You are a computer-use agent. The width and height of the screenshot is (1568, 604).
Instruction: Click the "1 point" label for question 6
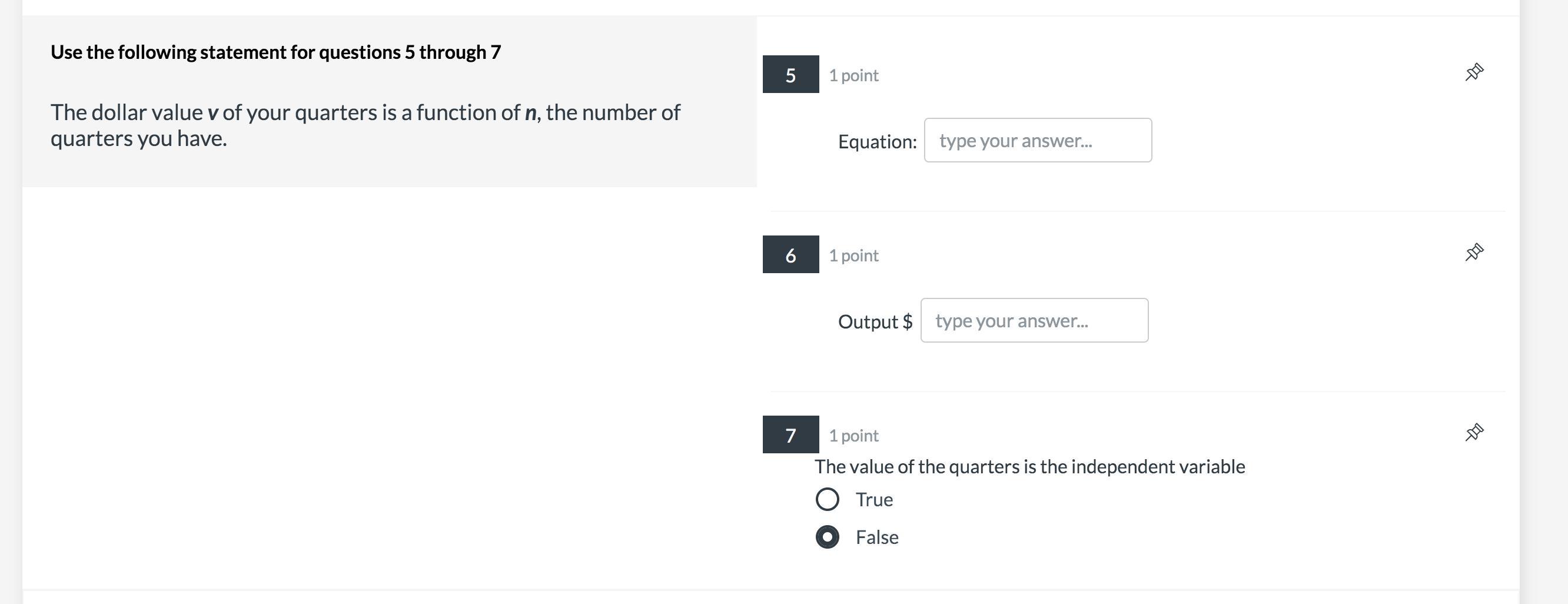tap(853, 255)
